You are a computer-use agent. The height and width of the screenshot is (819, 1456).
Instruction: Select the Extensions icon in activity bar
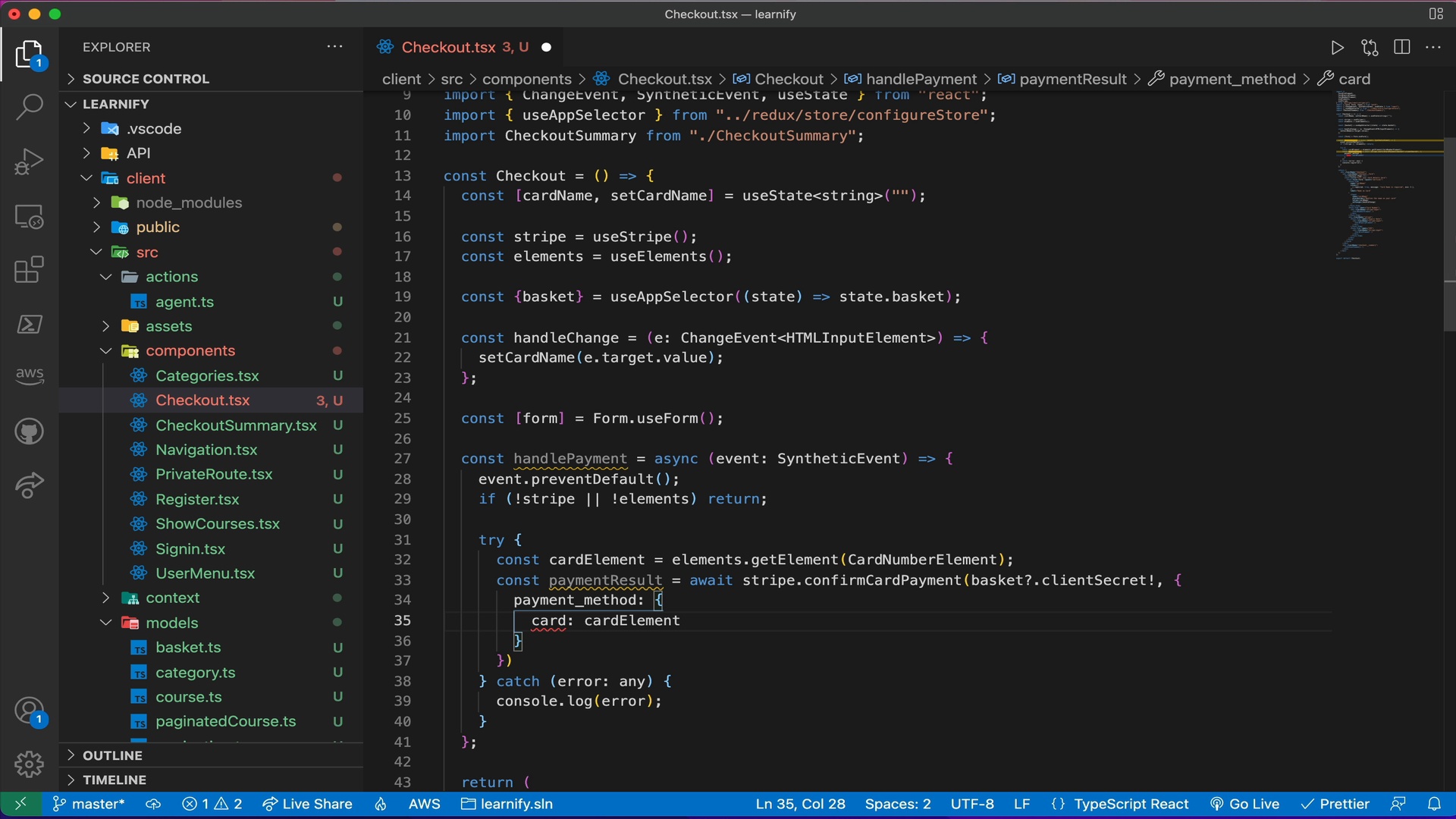coord(27,270)
